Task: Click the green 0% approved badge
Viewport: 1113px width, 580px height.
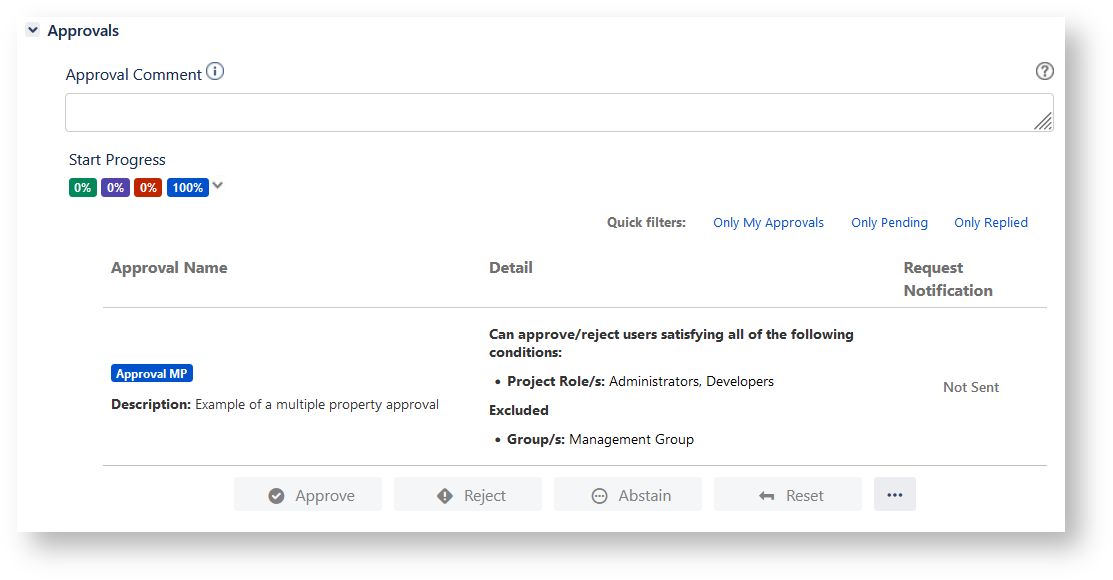Action: (83, 188)
